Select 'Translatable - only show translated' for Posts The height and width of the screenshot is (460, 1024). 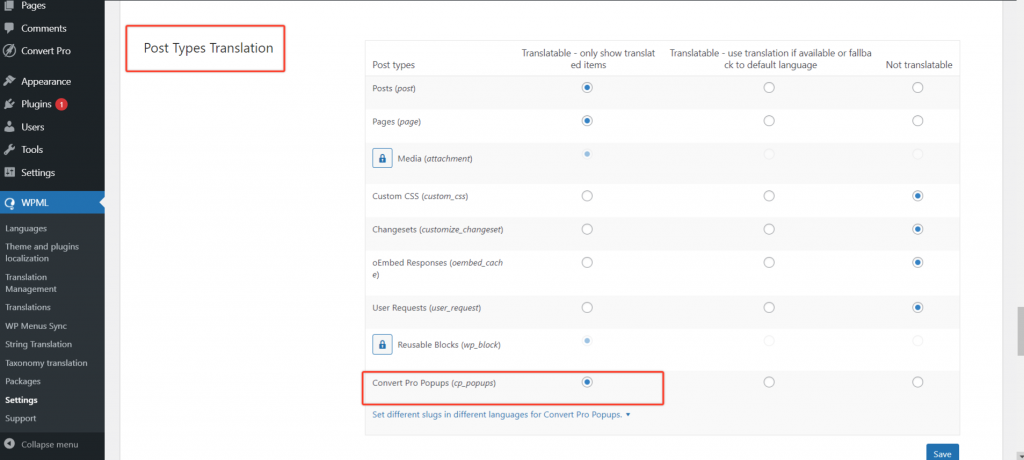[x=587, y=87]
